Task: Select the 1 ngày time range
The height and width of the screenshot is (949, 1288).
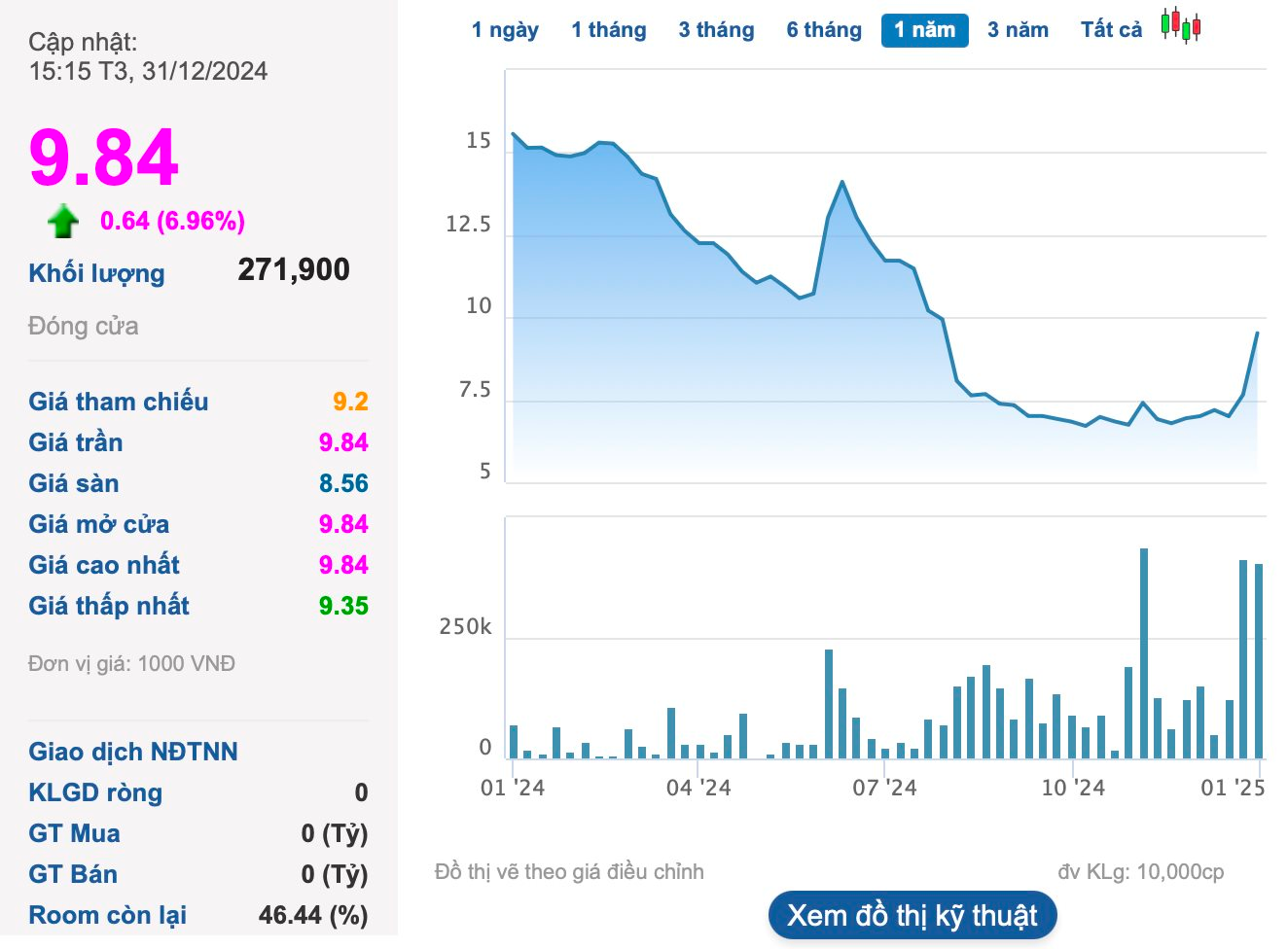Action: point(505,30)
